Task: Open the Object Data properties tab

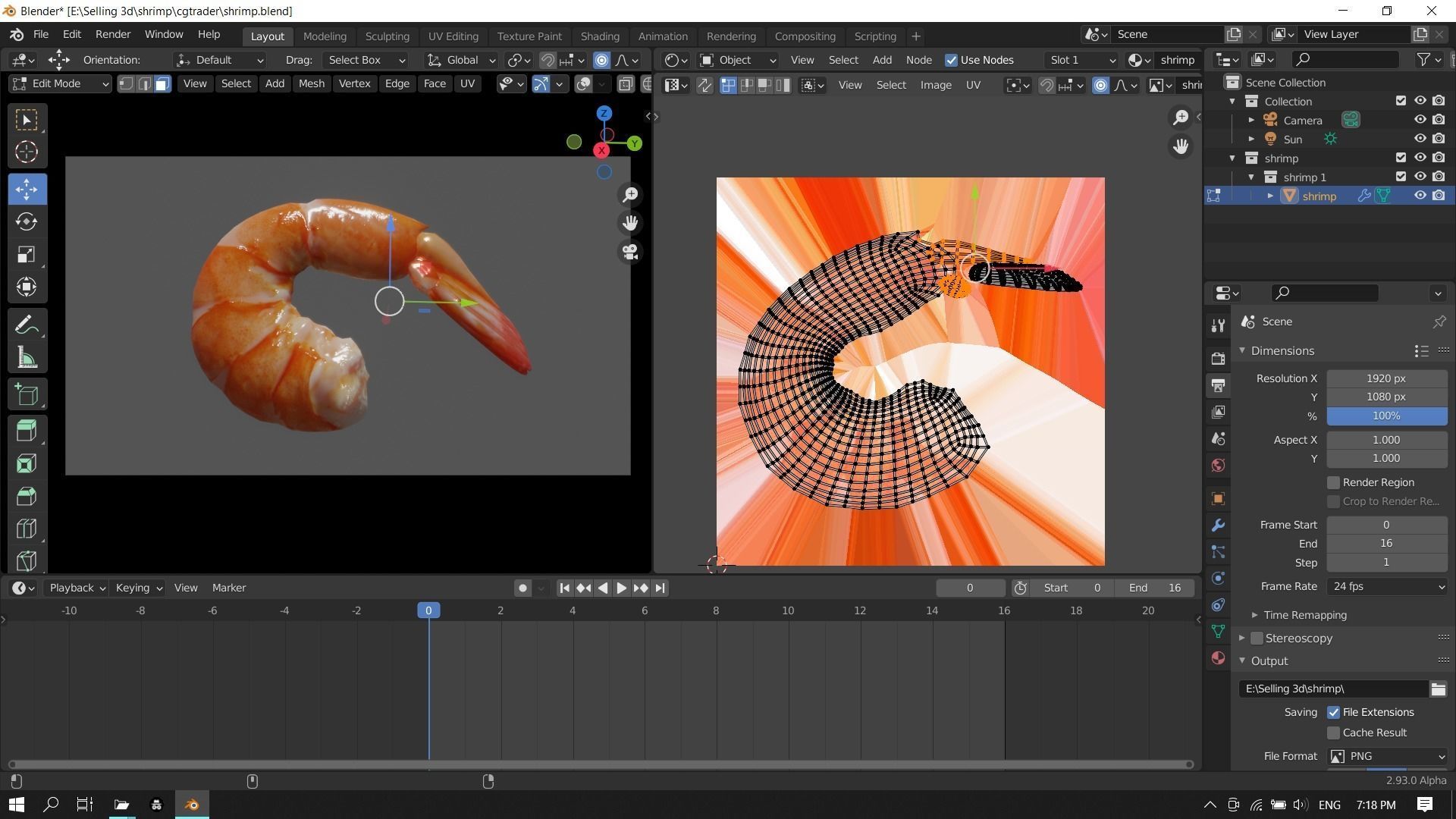Action: [x=1218, y=631]
